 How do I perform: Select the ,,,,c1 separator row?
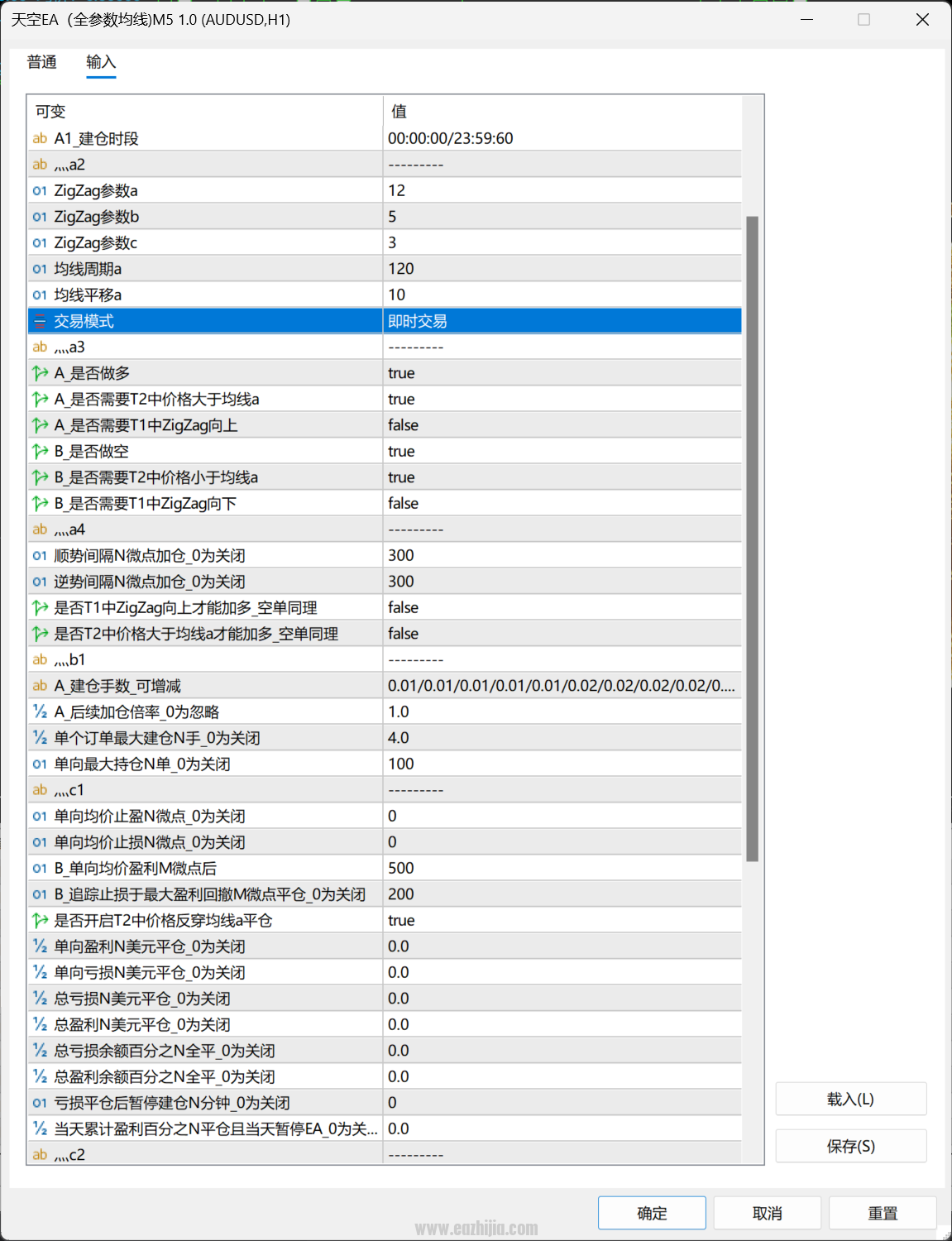pos(385,790)
